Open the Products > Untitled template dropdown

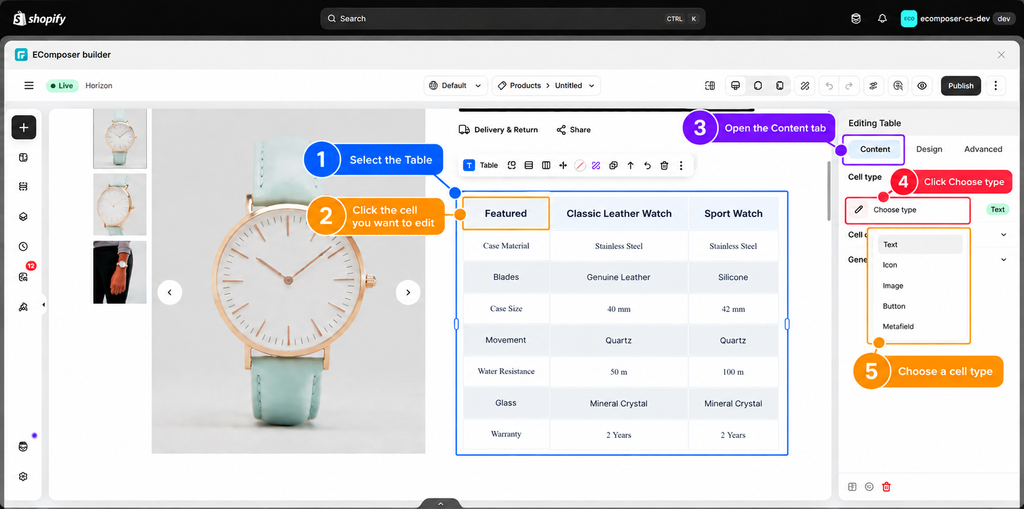click(546, 86)
